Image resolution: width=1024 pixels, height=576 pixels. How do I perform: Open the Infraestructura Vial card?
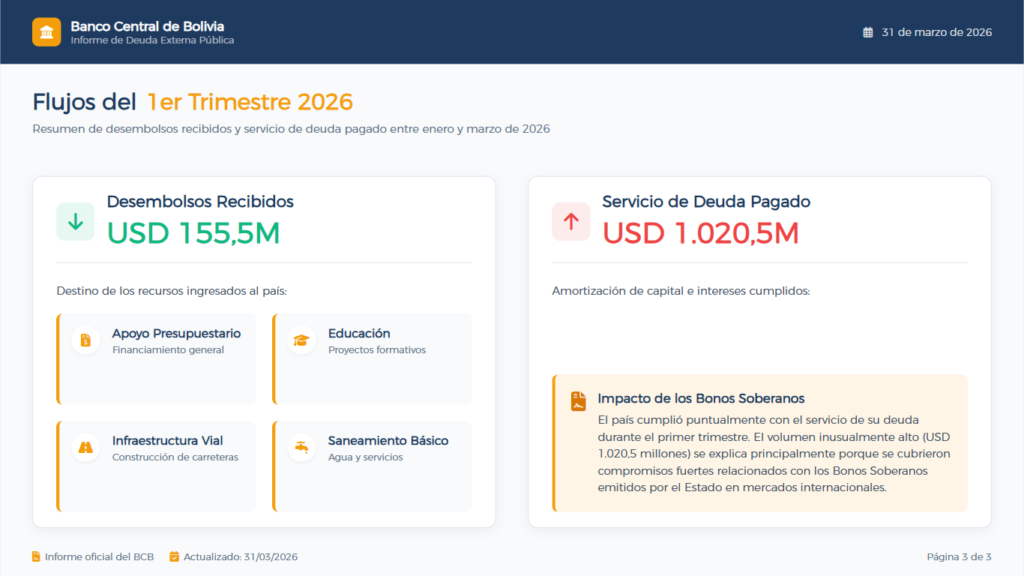(x=157, y=466)
